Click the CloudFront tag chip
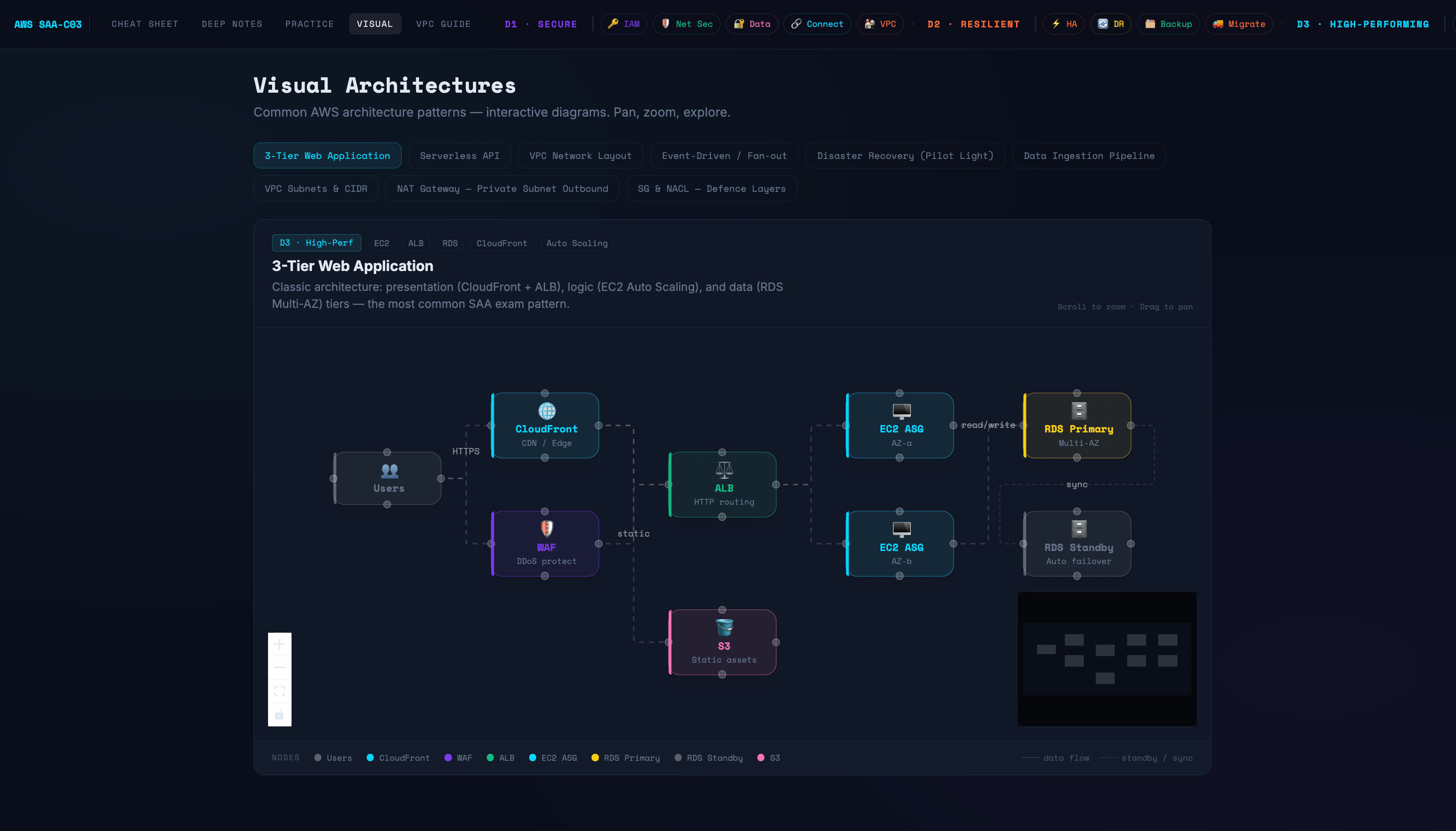This screenshot has height=831, width=1456. pyautogui.click(x=502, y=243)
